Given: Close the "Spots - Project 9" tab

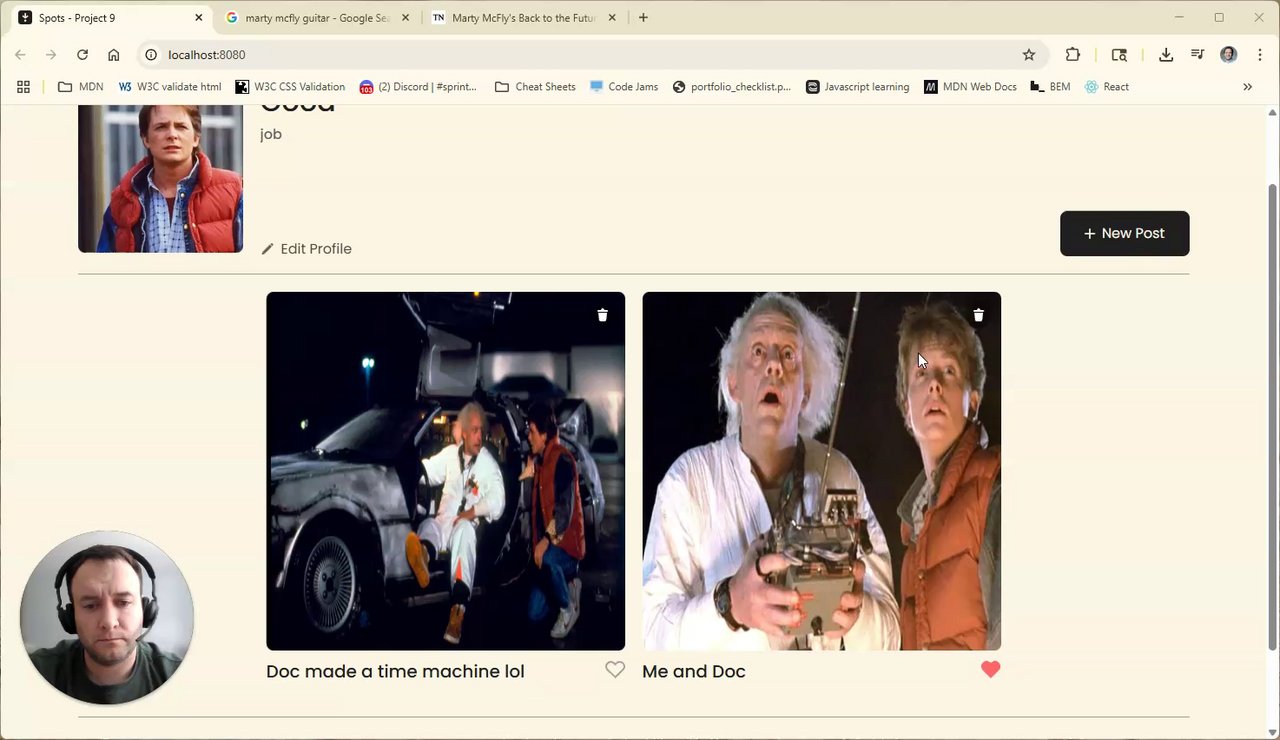Looking at the screenshot, I should click(198, 18).
